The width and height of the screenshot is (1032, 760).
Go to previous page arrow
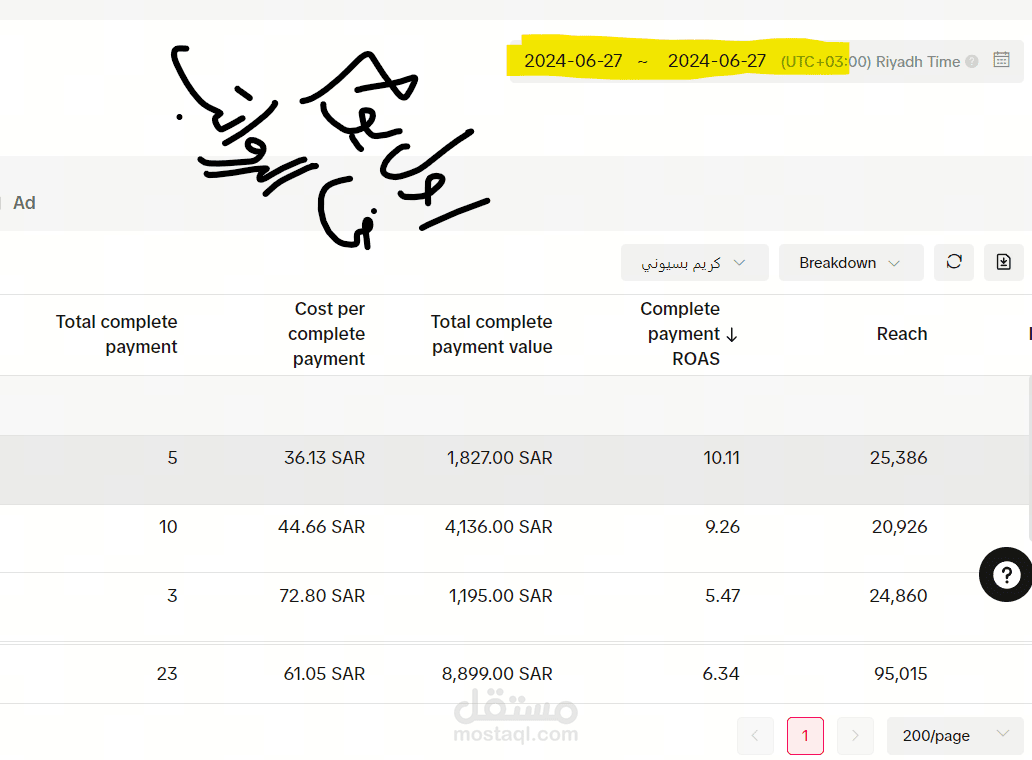(755, 736)
